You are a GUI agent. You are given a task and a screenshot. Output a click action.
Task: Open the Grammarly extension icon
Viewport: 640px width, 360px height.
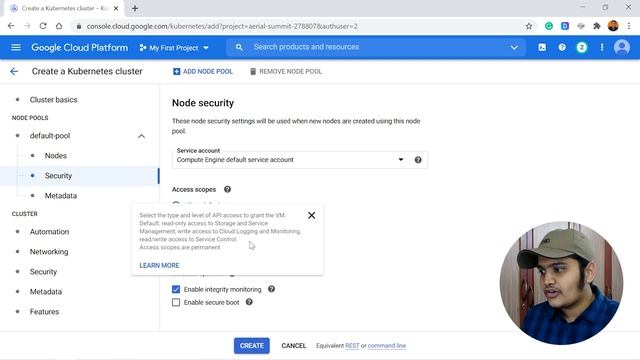pos(549,26)
